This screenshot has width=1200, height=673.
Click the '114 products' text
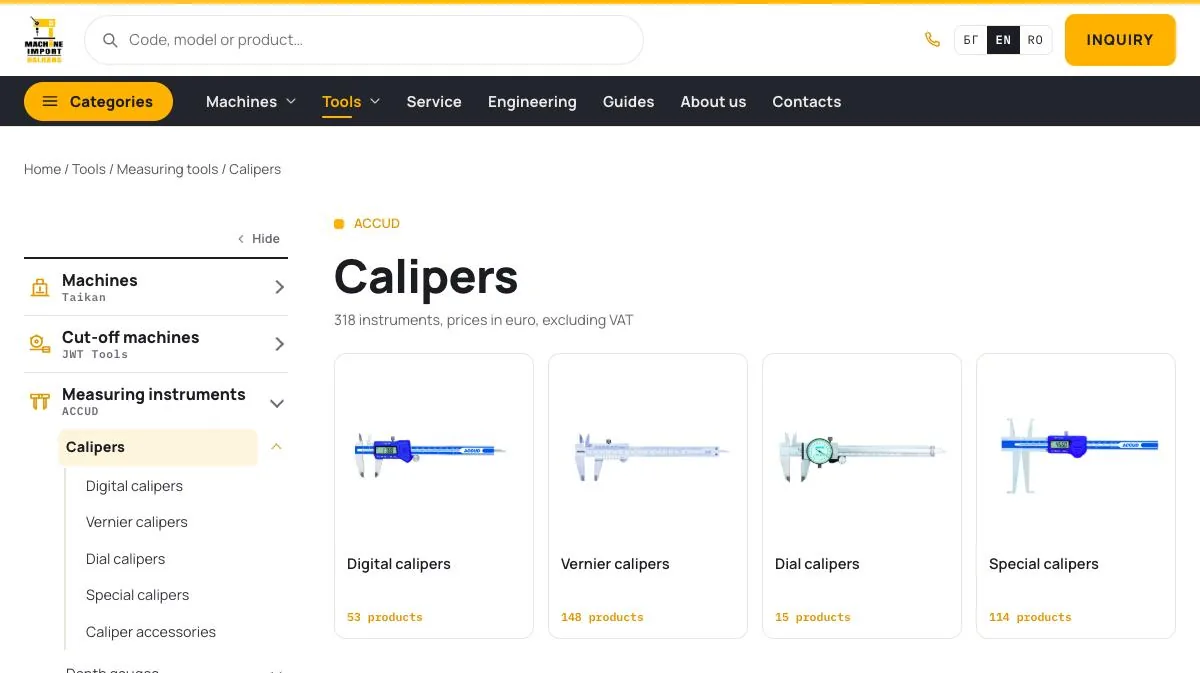click(1030, 617)
